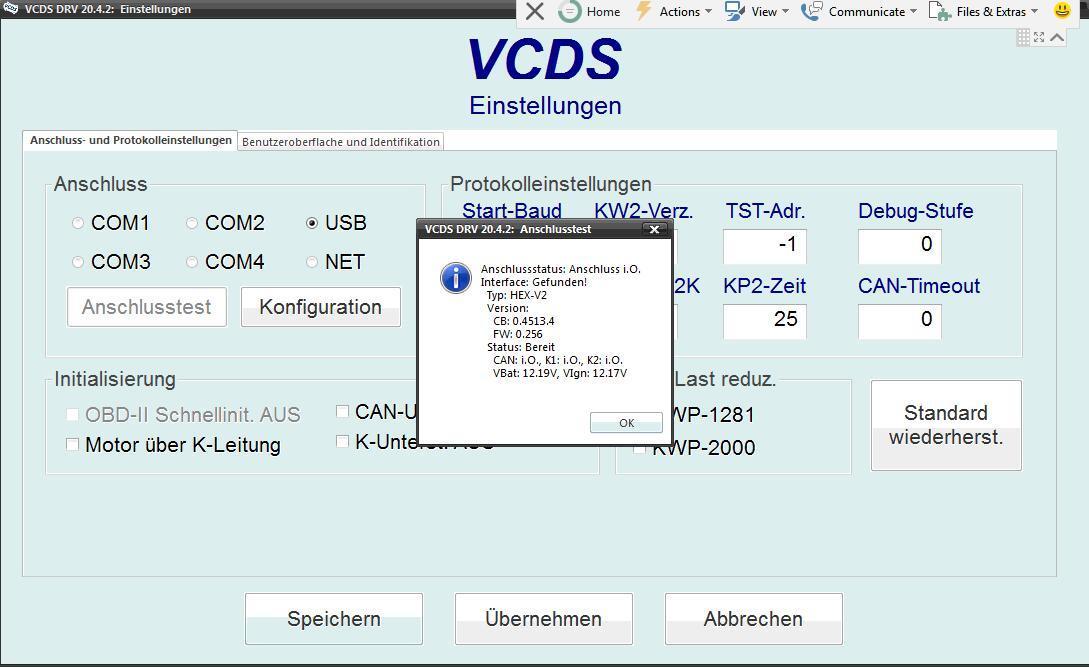Click the Standard wiederherst. button
This screenshot has height=667, width=1089.
(x=944, y=425)
